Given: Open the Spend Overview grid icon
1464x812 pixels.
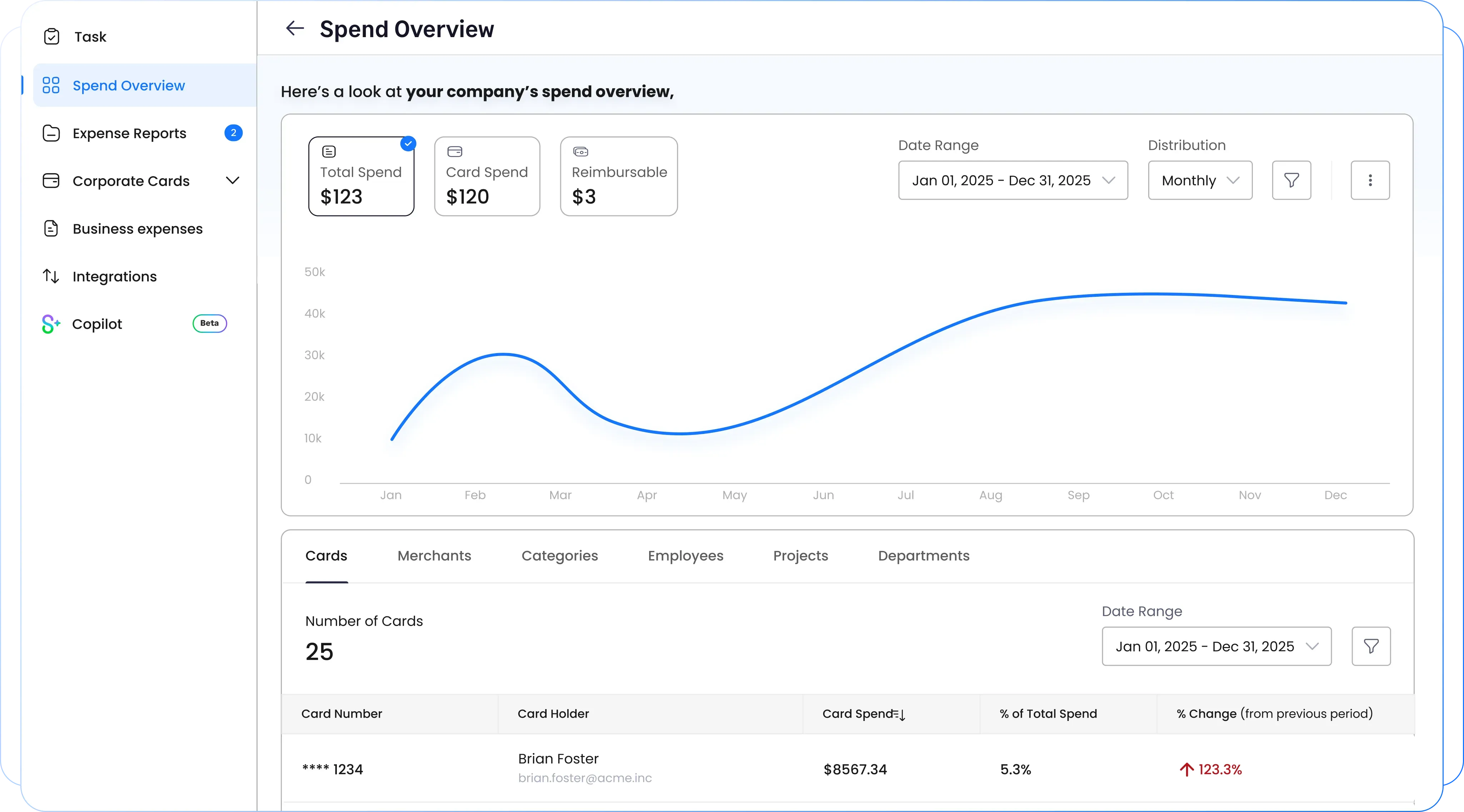Looking at the screenshot, I should click(x=51, y=85).
